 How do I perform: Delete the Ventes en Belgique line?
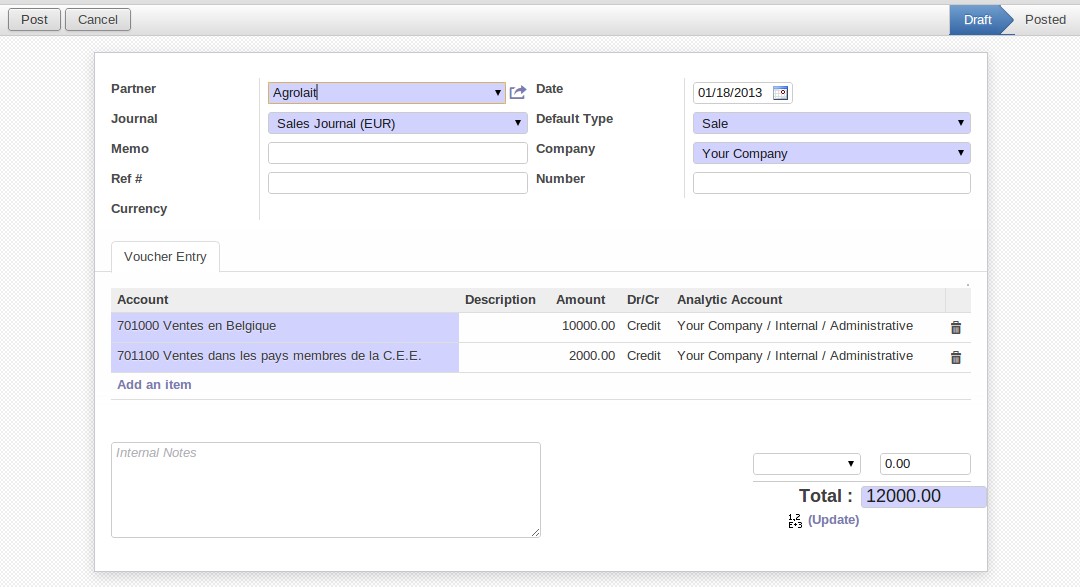click(955, 327)
